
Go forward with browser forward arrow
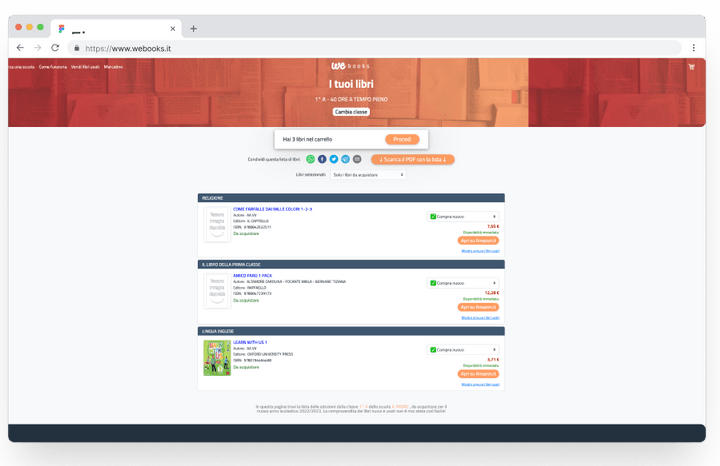[x=38, y=48]
